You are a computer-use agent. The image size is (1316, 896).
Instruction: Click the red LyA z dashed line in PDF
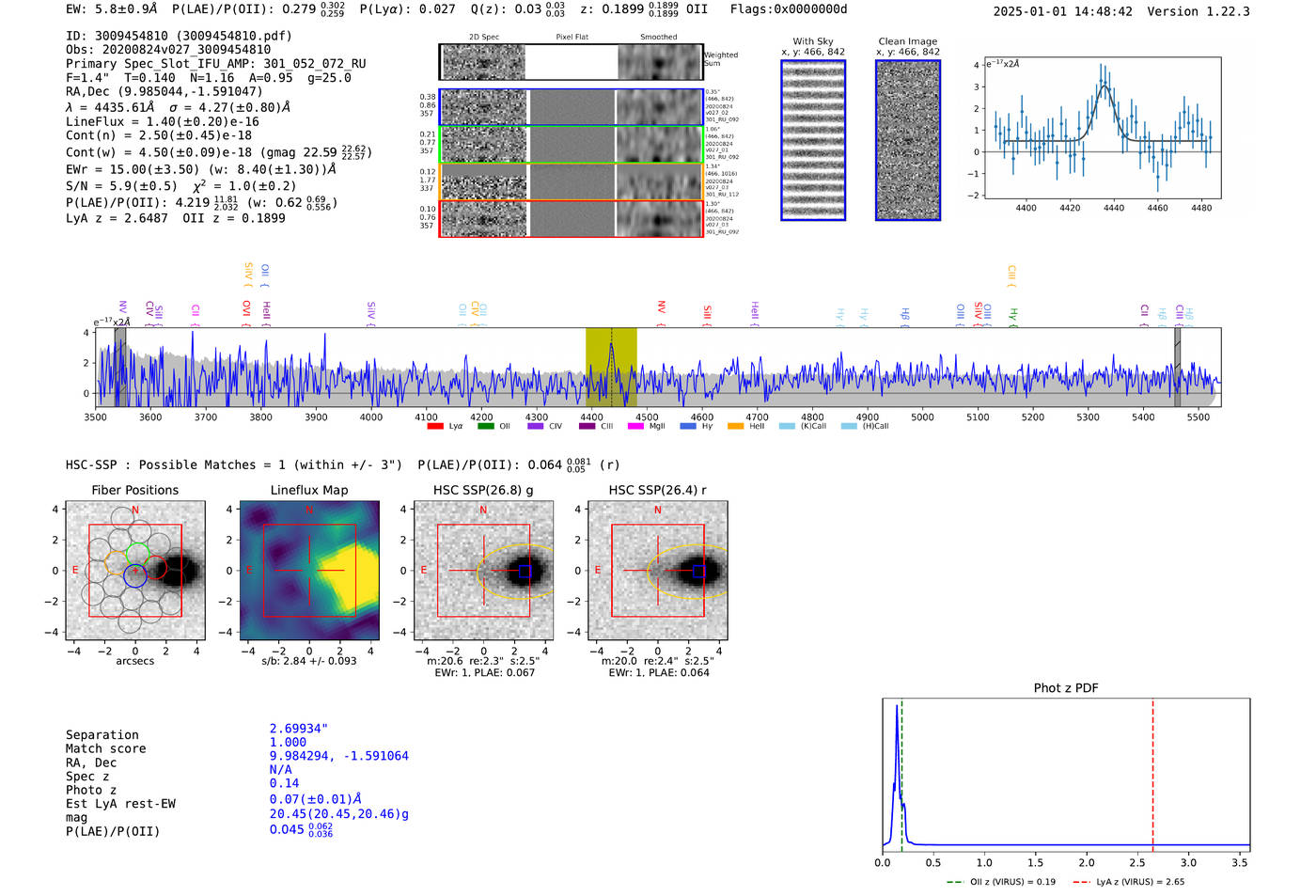point(1152,773)
